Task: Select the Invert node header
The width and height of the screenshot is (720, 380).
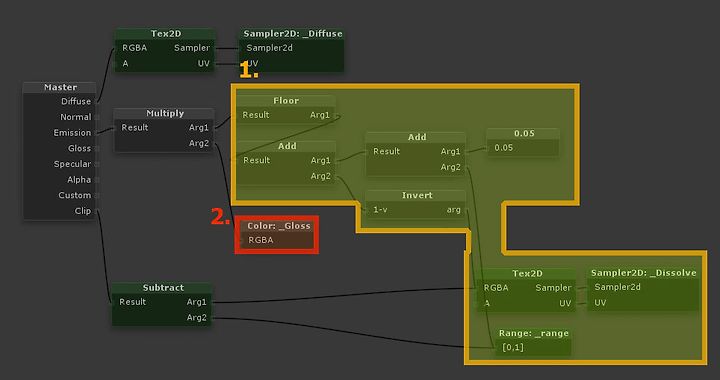Action: (x=416, y=195)
